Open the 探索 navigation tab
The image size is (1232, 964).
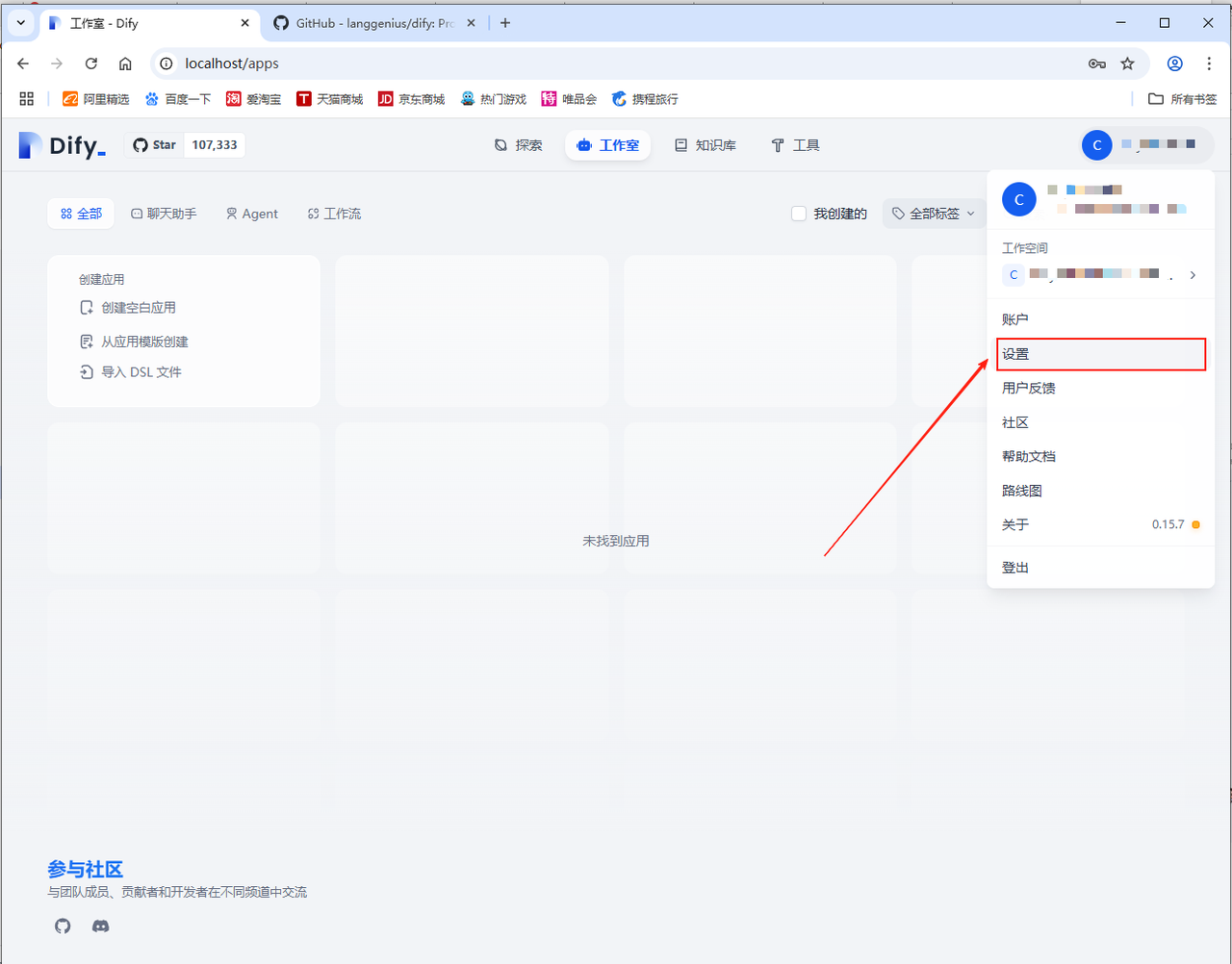click(x=519, y=145)
